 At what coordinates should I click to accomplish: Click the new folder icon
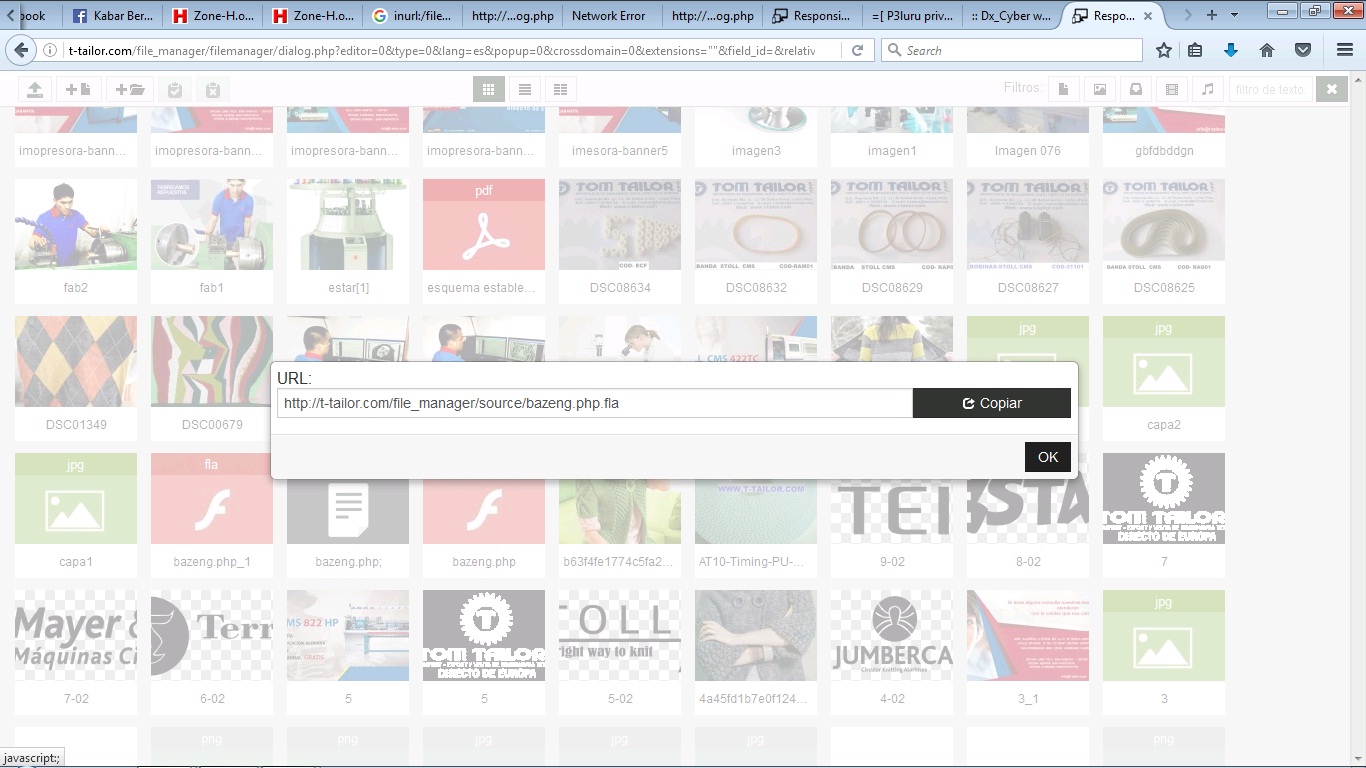[x=129, y=89]
